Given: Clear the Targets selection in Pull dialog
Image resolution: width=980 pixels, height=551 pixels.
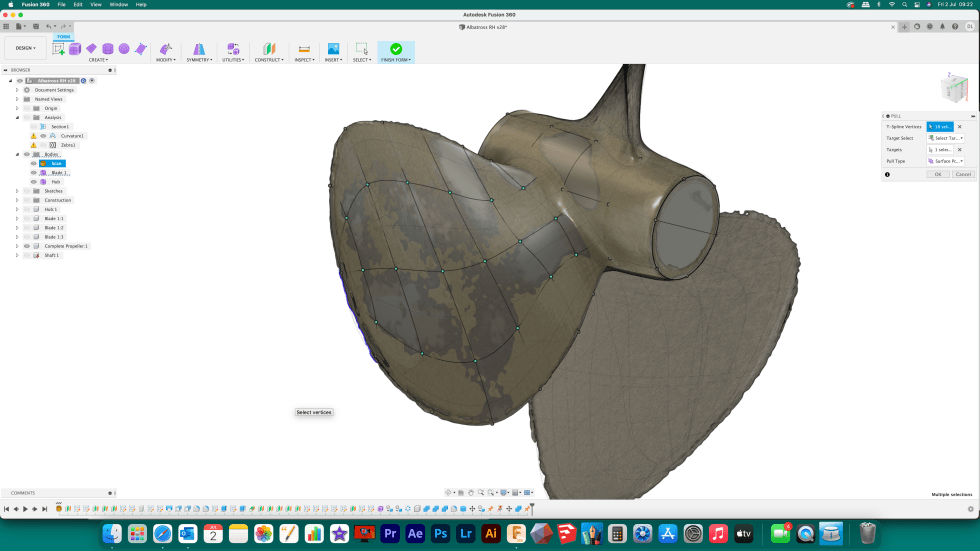Looking at the screenshot, I should (x=960, y=150).
